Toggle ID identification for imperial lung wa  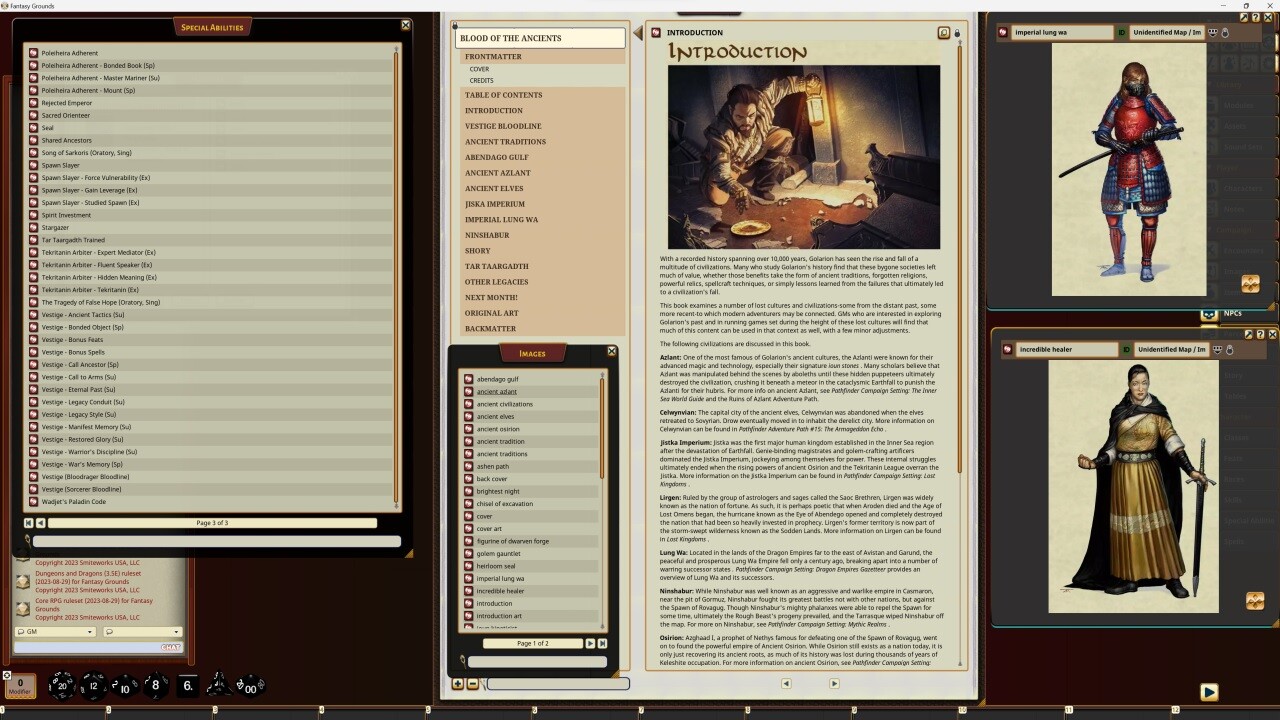coord(1121,33)
